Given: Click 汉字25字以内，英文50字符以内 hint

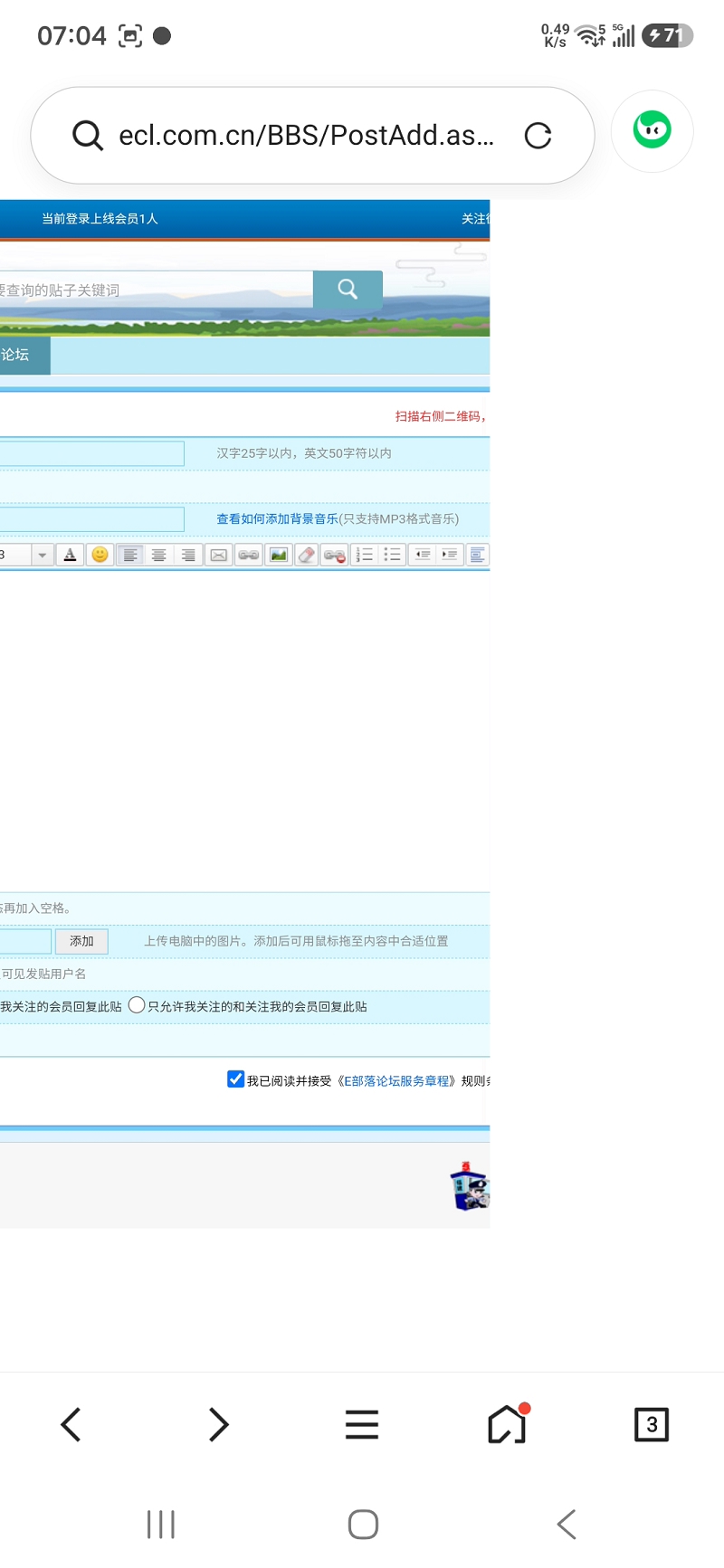Looking at the screenshot, I should 304,453.
